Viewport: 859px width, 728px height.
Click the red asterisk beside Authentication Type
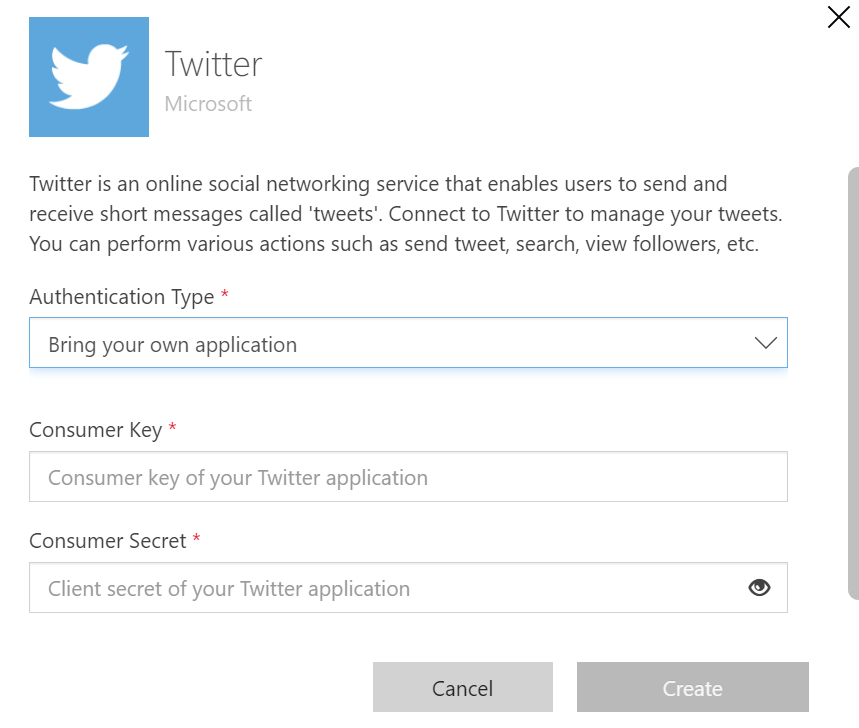coord(224,296)
